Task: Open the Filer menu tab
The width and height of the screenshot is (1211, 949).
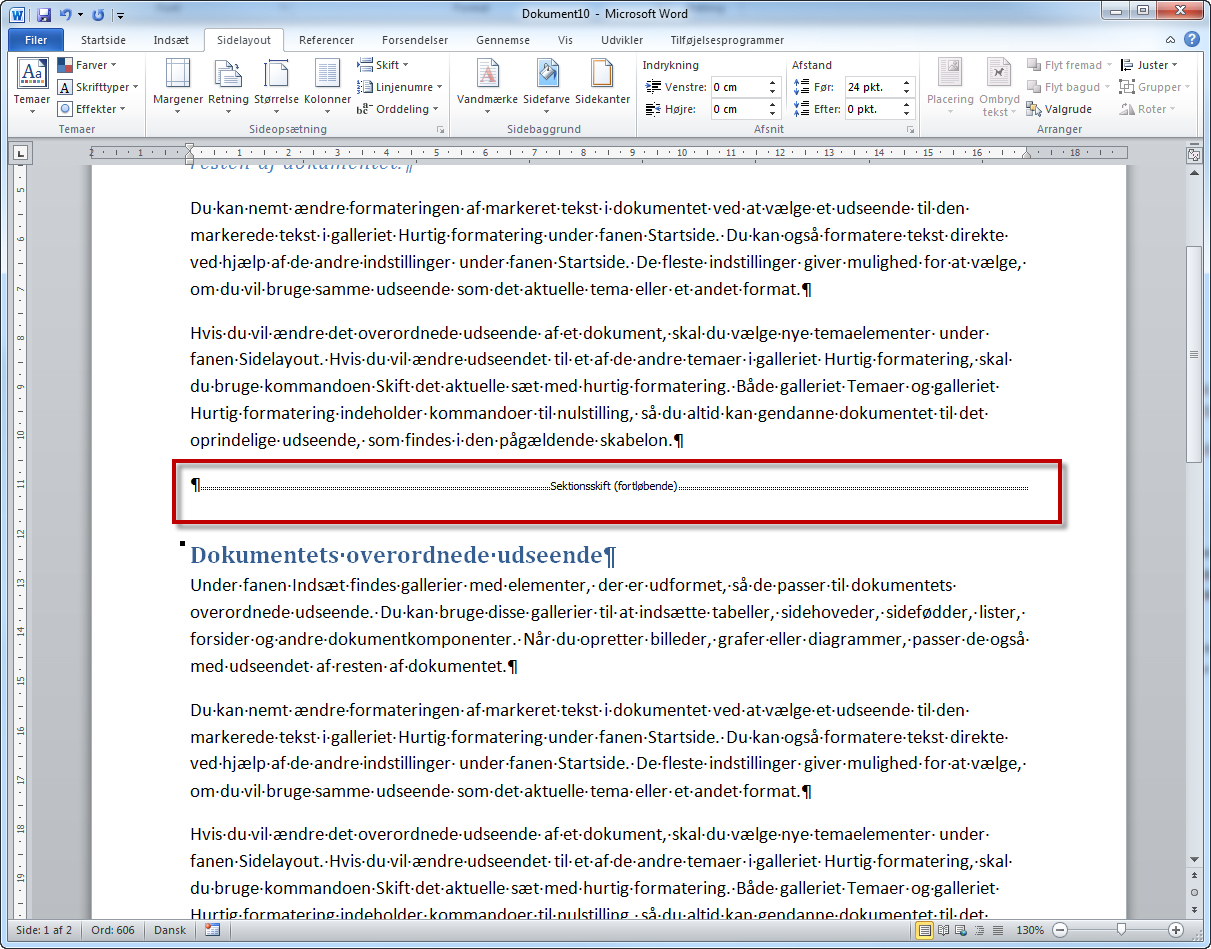Action: [x=36, y=40]
